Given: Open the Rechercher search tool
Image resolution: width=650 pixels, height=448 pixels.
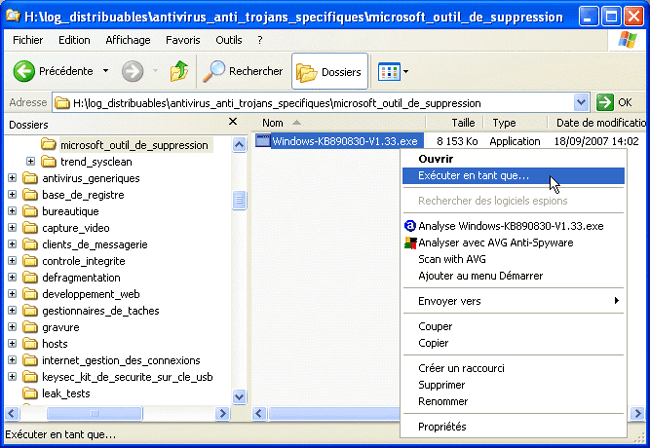Looking at the screenshot, I should (243, 71).
